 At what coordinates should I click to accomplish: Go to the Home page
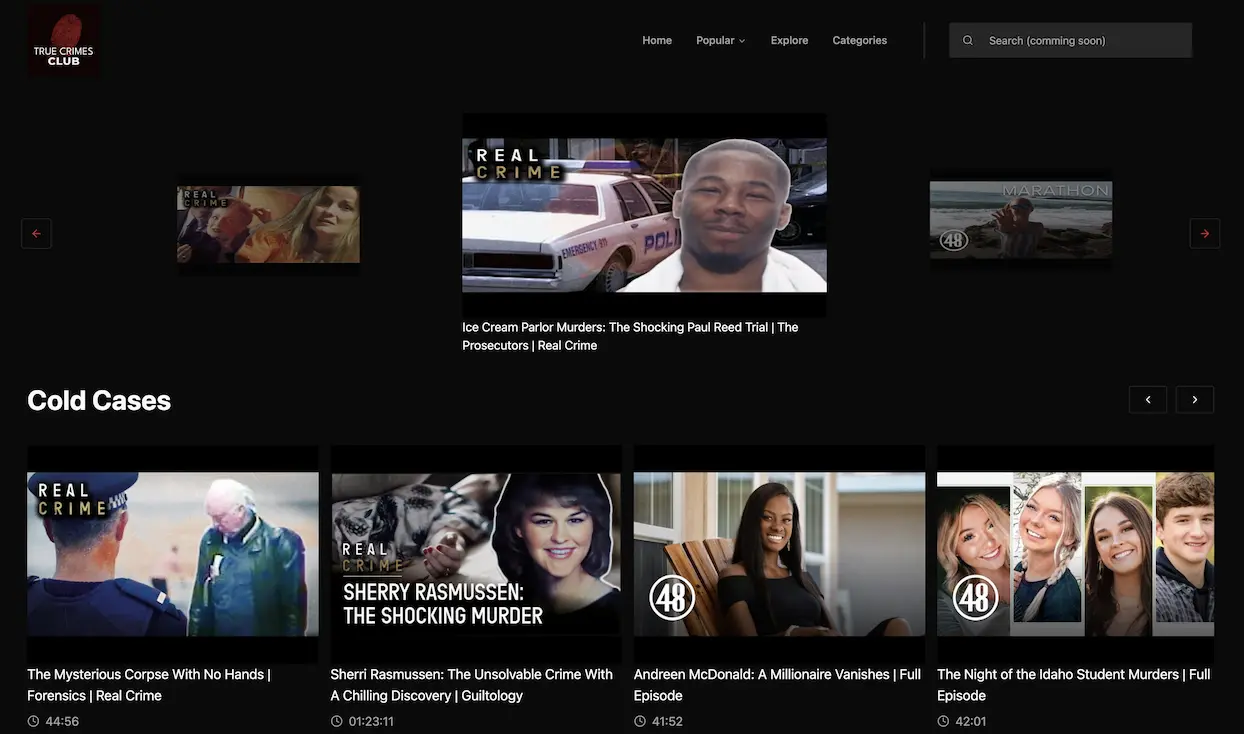657,40
